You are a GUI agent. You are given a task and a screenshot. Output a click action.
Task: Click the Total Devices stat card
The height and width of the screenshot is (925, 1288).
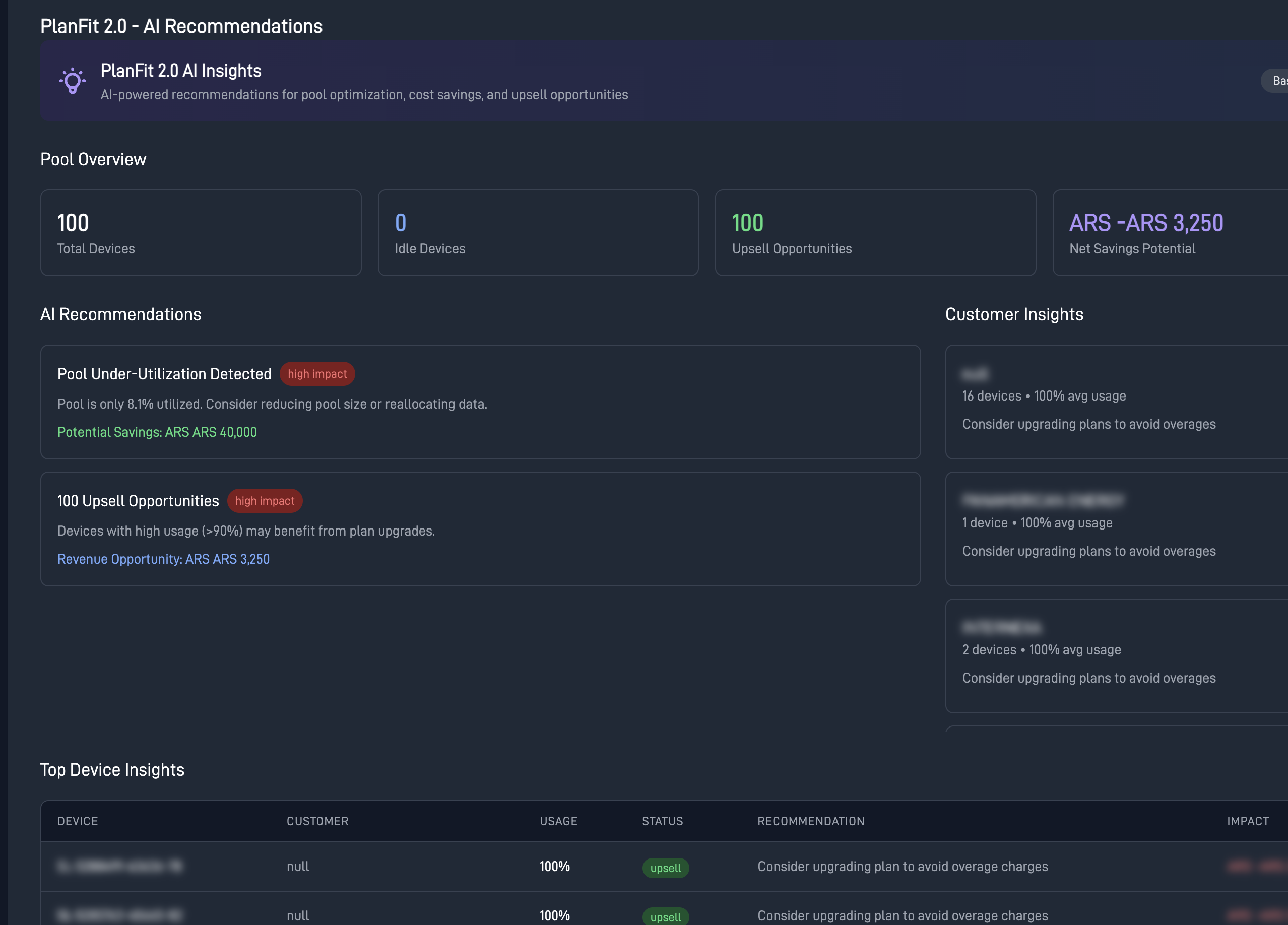pyautogui.click(x=201, y=233)
